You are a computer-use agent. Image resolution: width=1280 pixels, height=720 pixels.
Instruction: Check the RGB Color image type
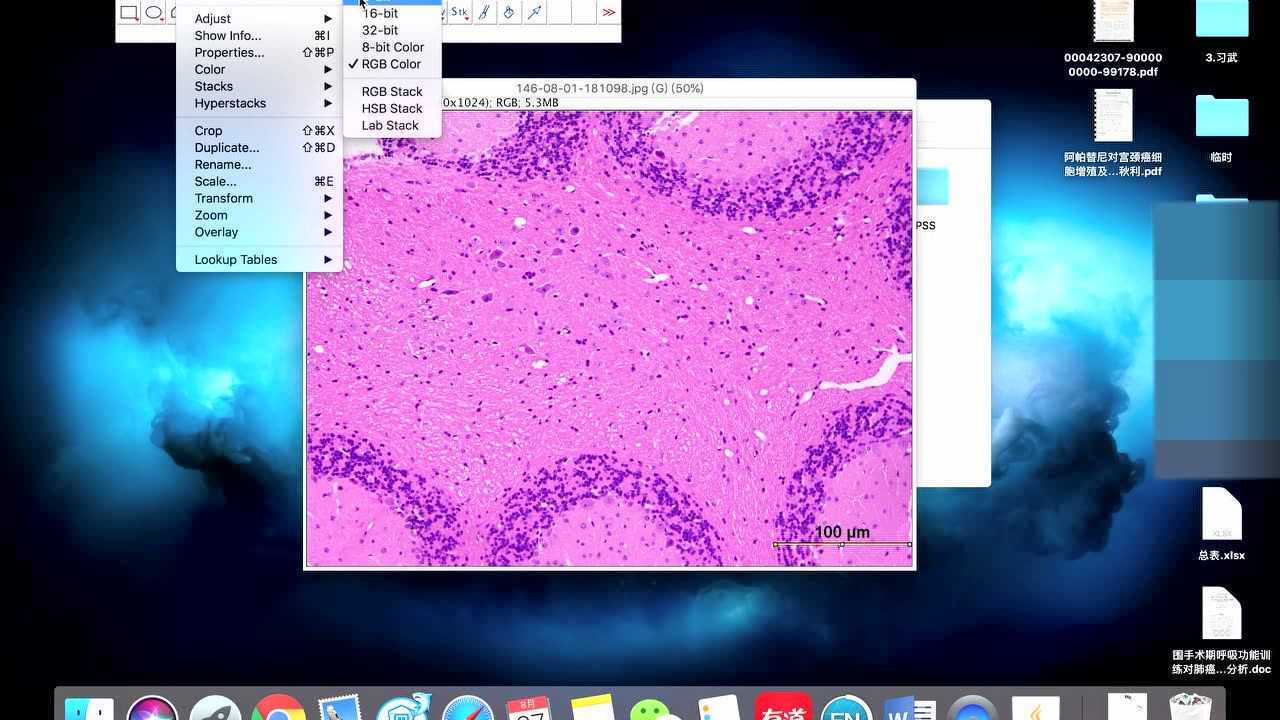(391, 64)
